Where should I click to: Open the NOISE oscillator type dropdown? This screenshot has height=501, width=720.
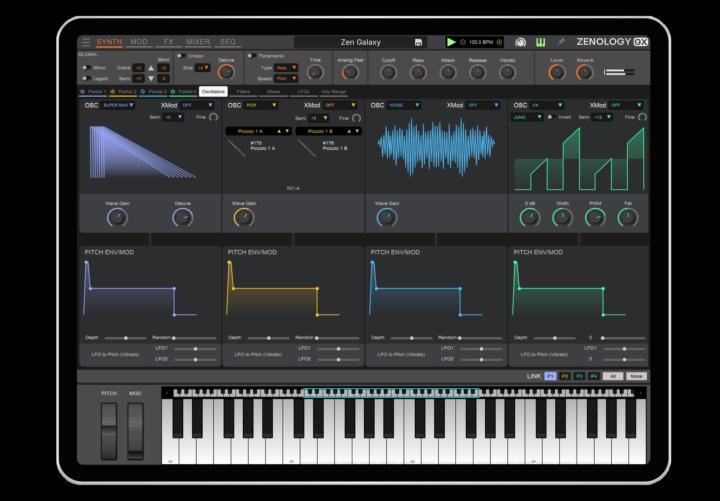click(404, 105)
